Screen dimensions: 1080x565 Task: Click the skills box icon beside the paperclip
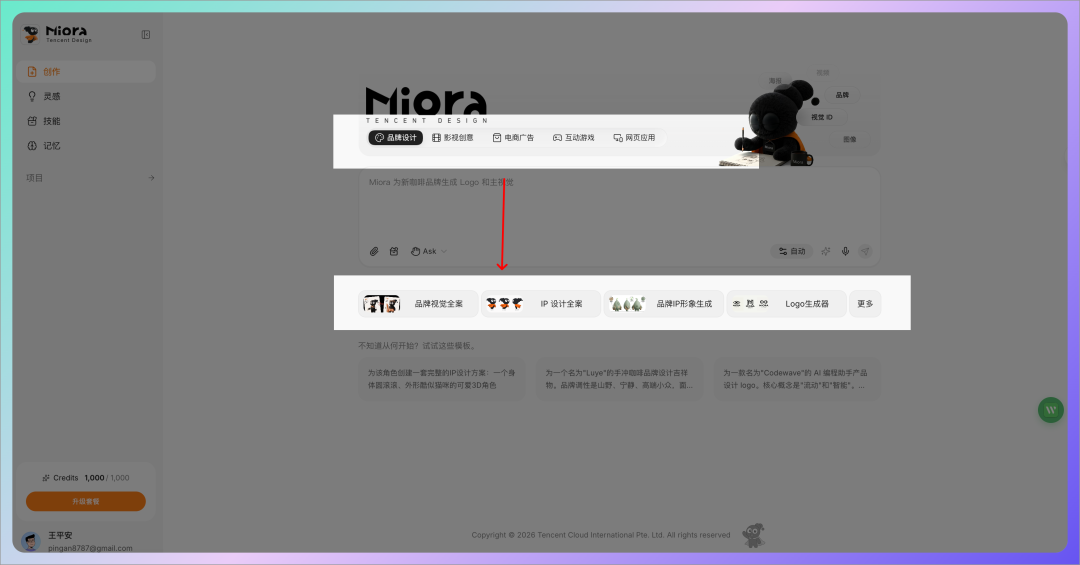(394, 251)
